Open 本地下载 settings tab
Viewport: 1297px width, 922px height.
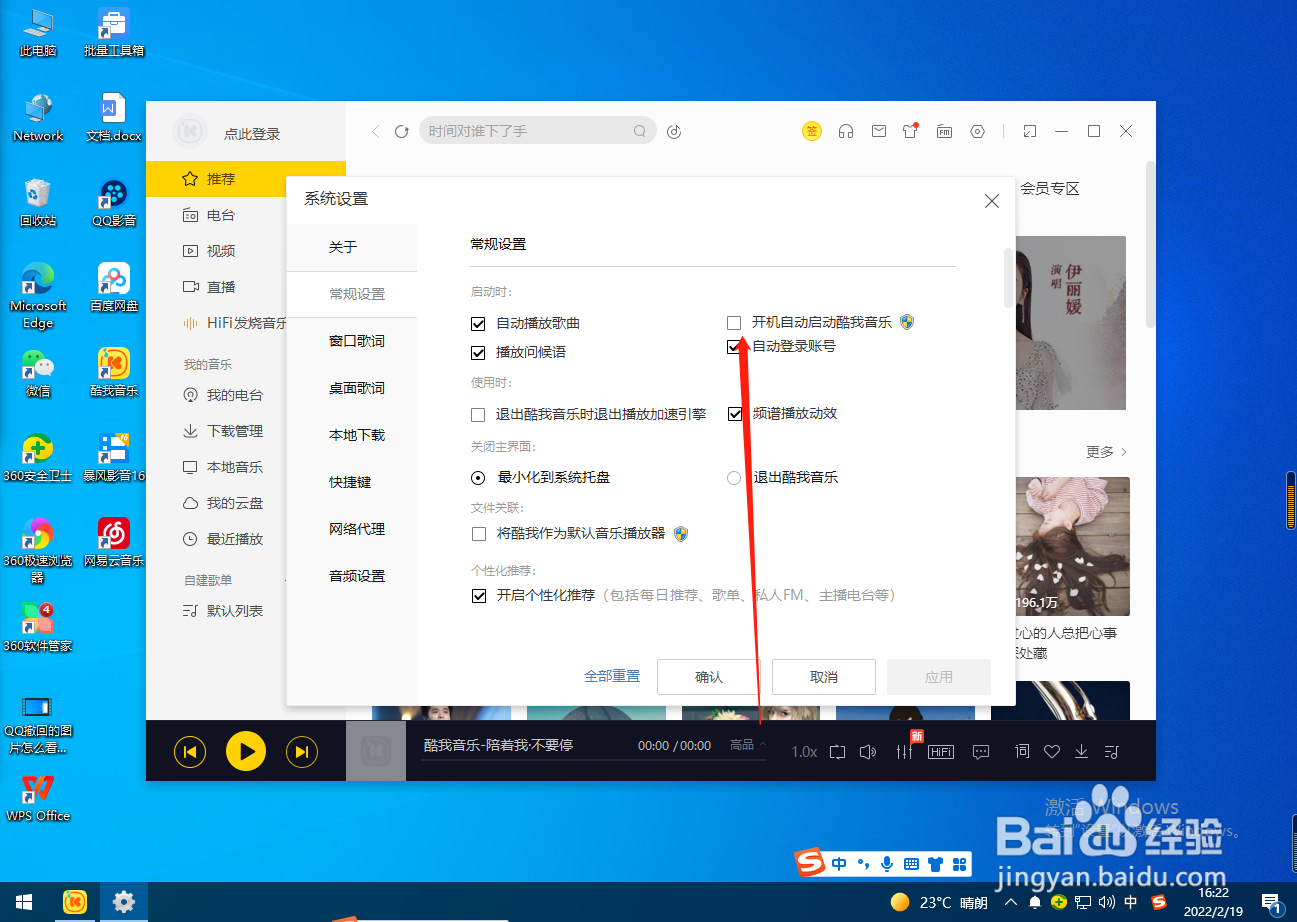(x=352, y=435)
